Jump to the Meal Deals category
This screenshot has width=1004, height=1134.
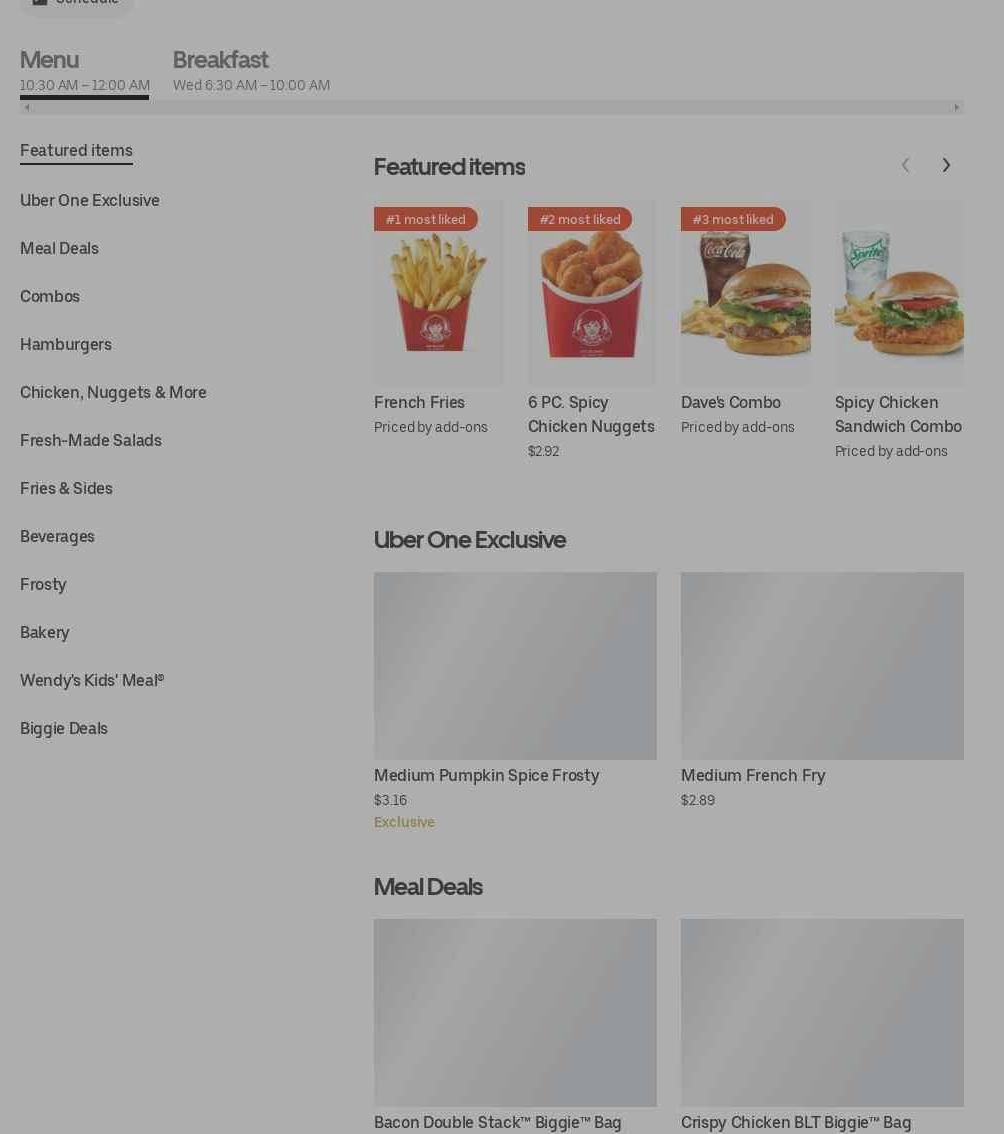coord(59,248)
